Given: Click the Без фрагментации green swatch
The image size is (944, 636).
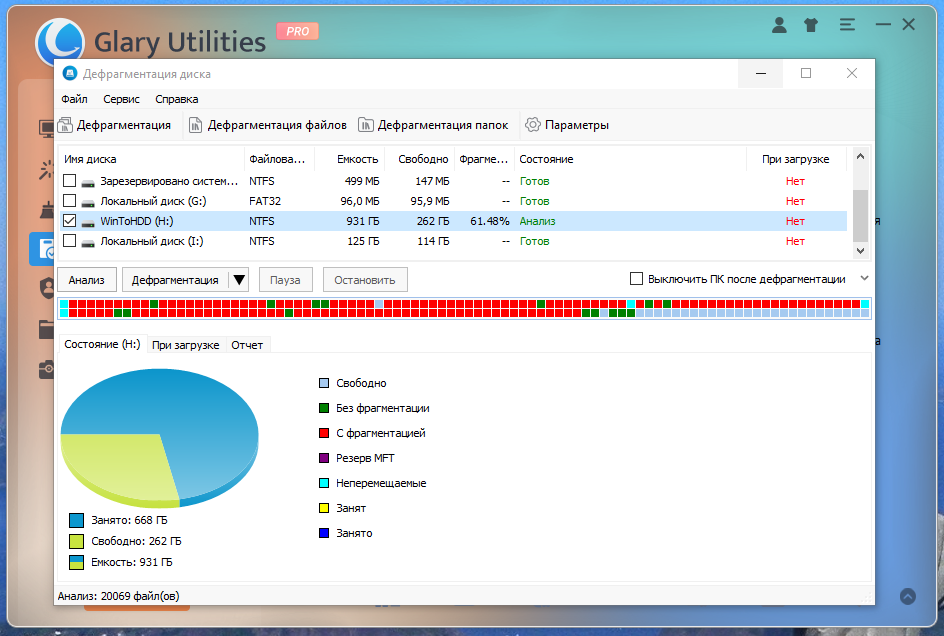Looking at the screenshot, I should pos(324,408).
